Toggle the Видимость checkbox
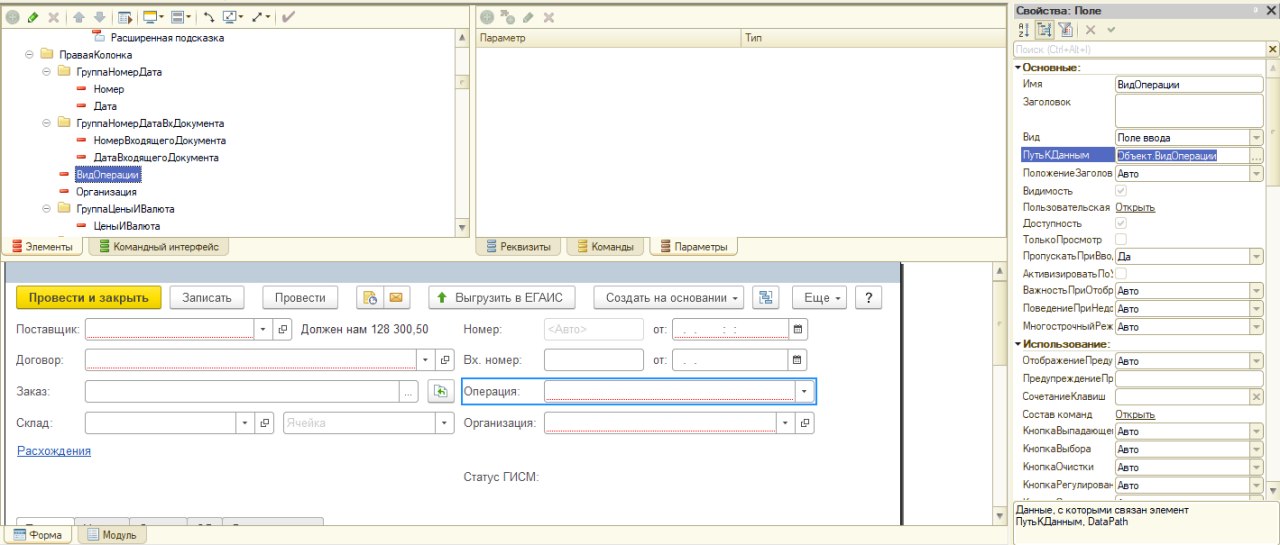Screen dimensions: 1280x545 coord(1121,190)
